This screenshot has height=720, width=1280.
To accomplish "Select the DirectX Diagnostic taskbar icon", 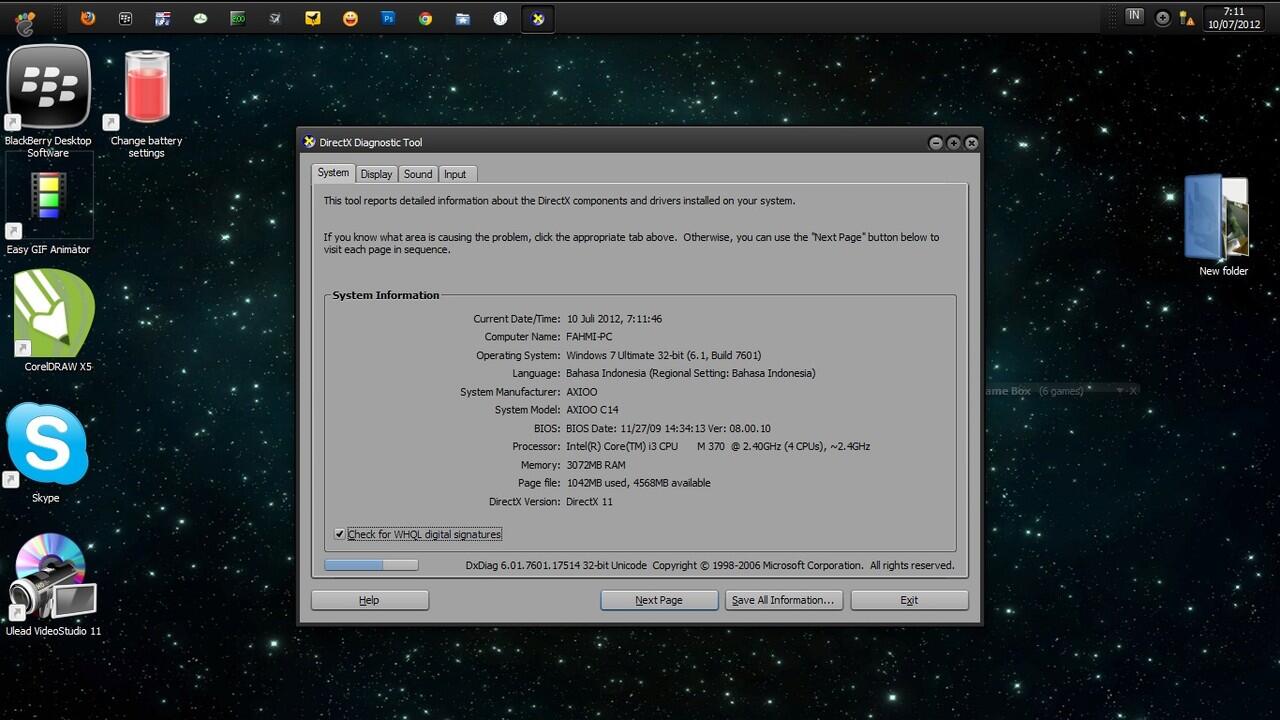I will [x=538, y=18].
